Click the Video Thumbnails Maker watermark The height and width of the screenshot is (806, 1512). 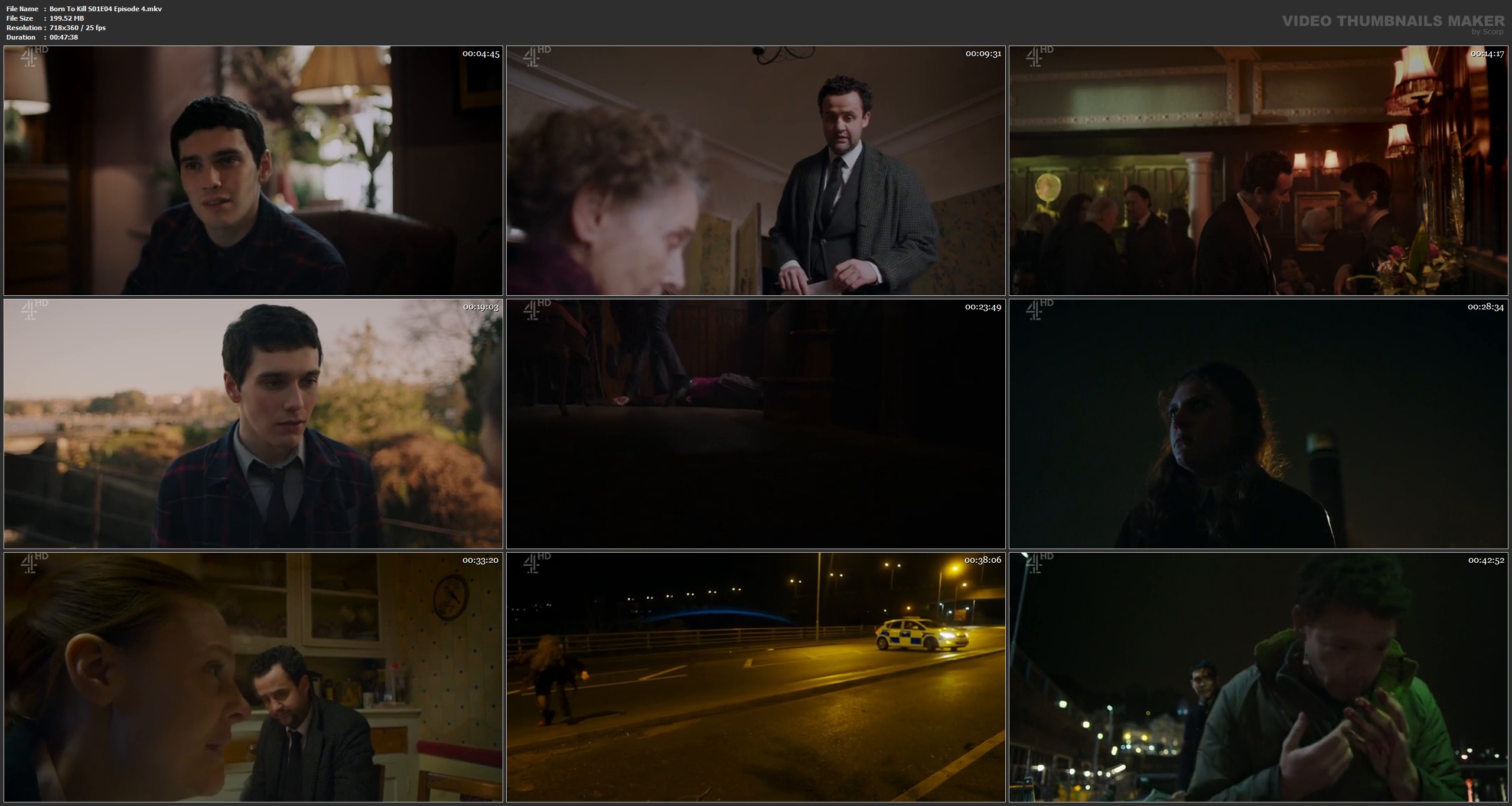tap(1393, 22)
